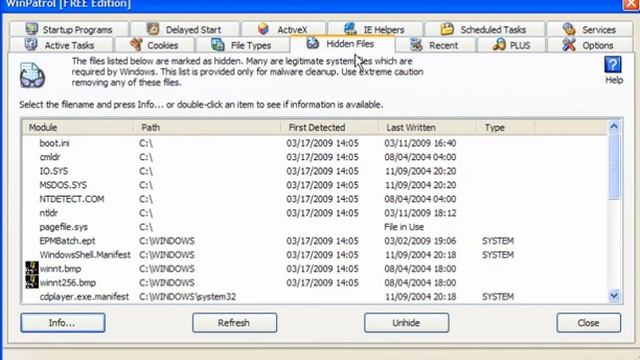The height and width of the screenshot is (360, 640).
Task: Click the IE Helpers icon
Action: (x=350, y=29)
